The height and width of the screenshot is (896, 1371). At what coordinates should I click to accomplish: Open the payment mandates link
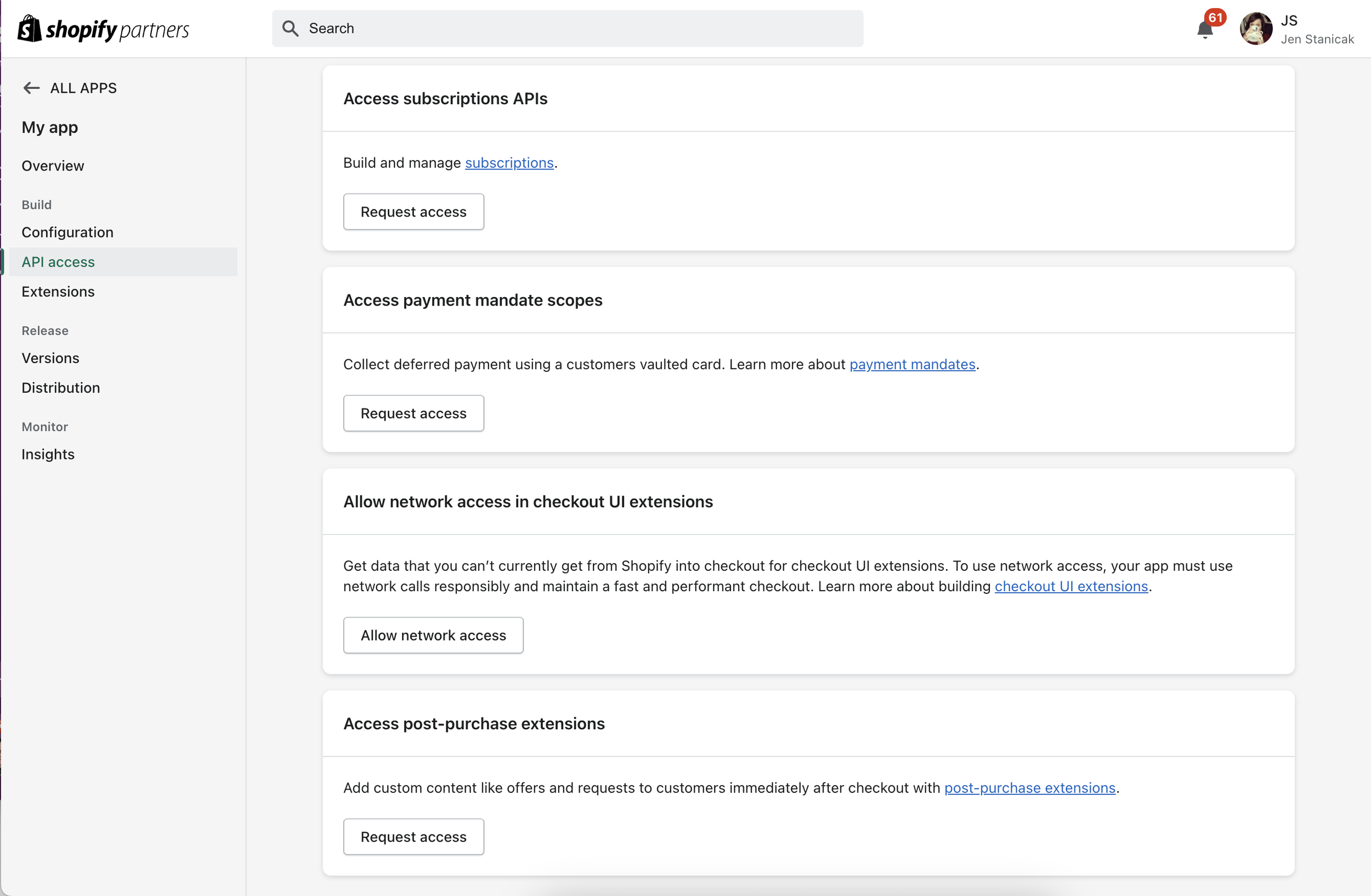913,365
